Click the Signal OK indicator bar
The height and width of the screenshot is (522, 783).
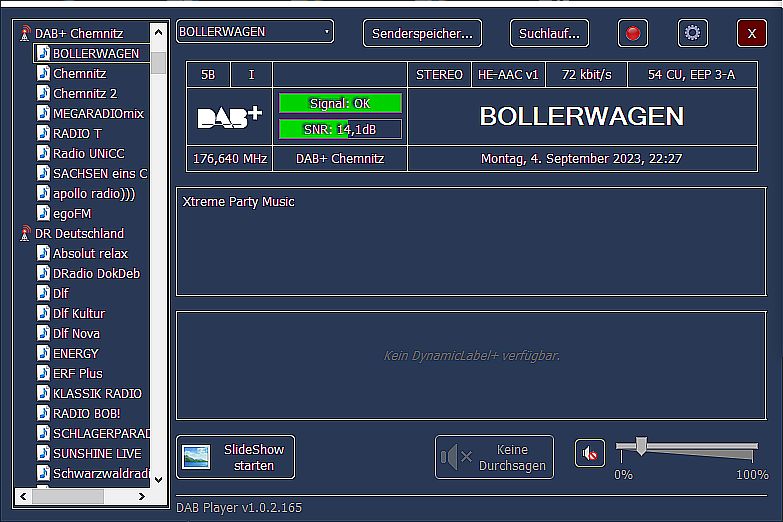340,103
